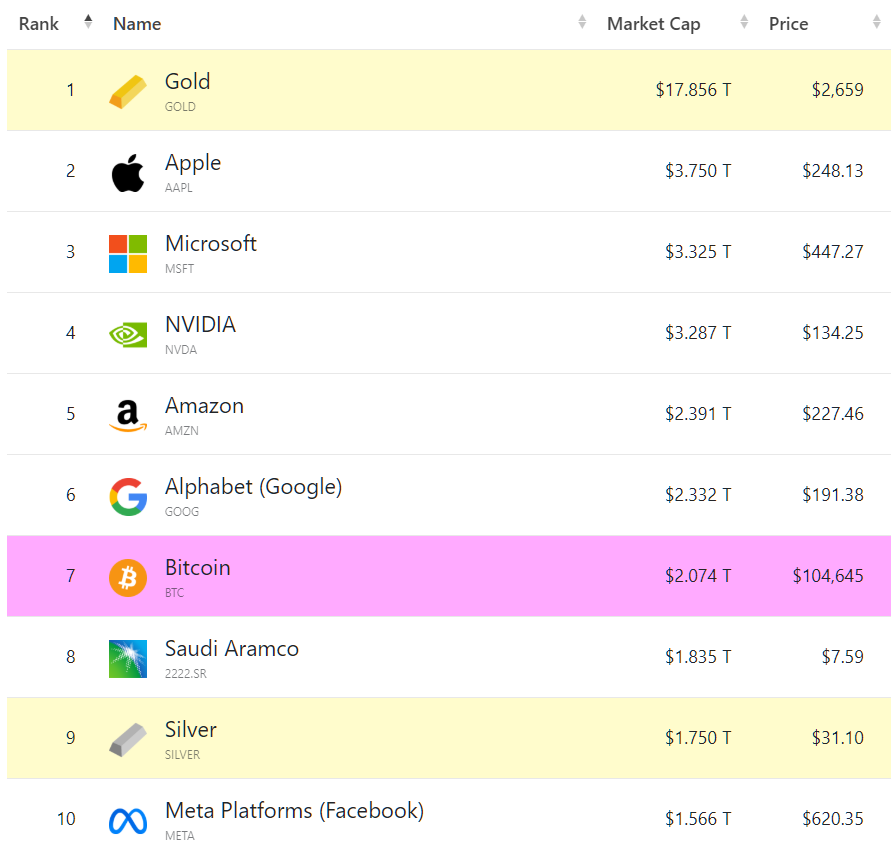Open the Meta Platforms (Facebook) link
The image size is (891, 857).
(294, 812)
